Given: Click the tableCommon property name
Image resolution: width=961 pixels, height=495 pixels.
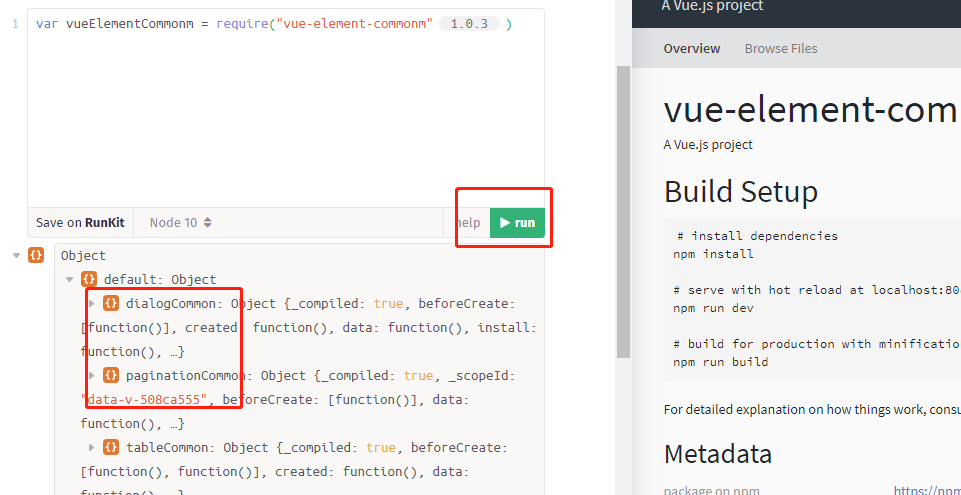Looking at the screenshot, I should coord(168,448).
